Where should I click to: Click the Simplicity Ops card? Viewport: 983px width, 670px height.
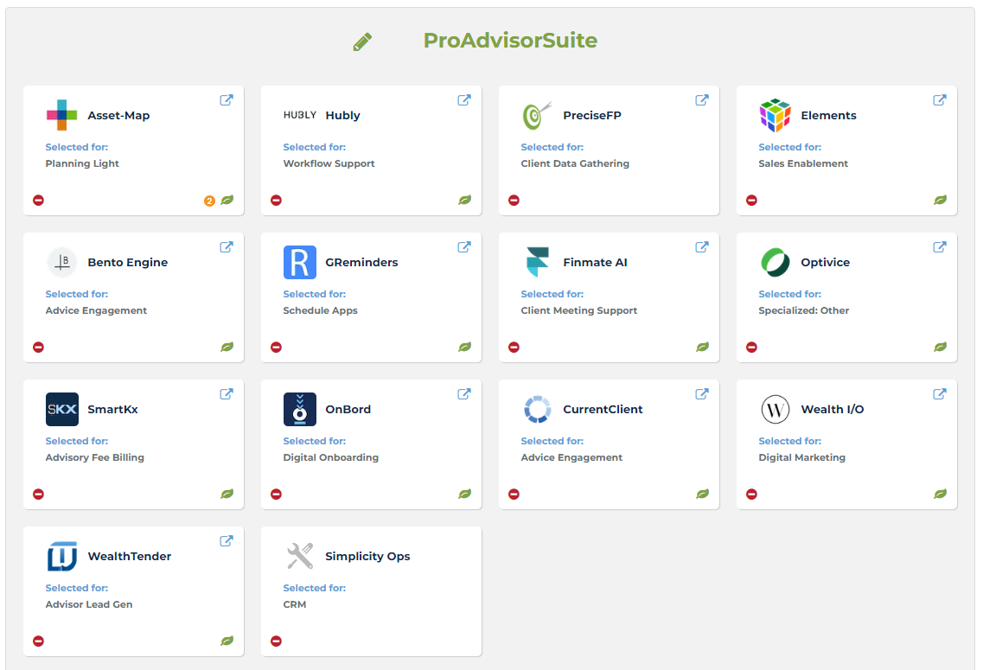(370, 590)
